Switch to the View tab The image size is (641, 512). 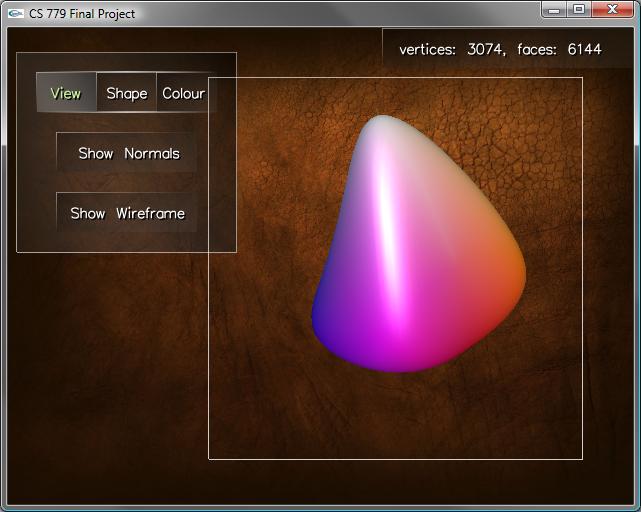coord(66,93)
